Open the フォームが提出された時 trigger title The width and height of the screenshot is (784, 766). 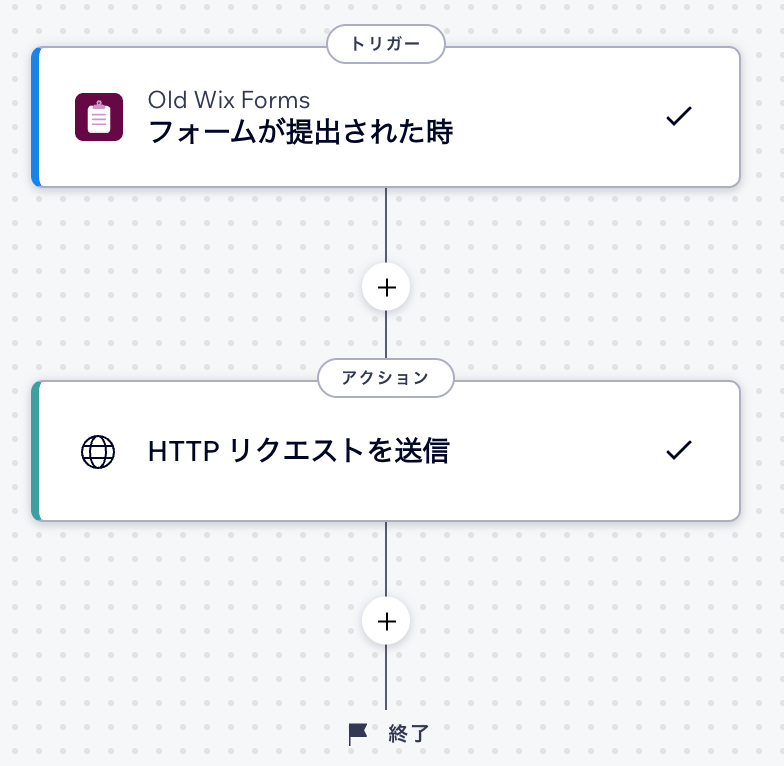coord(300,132)
